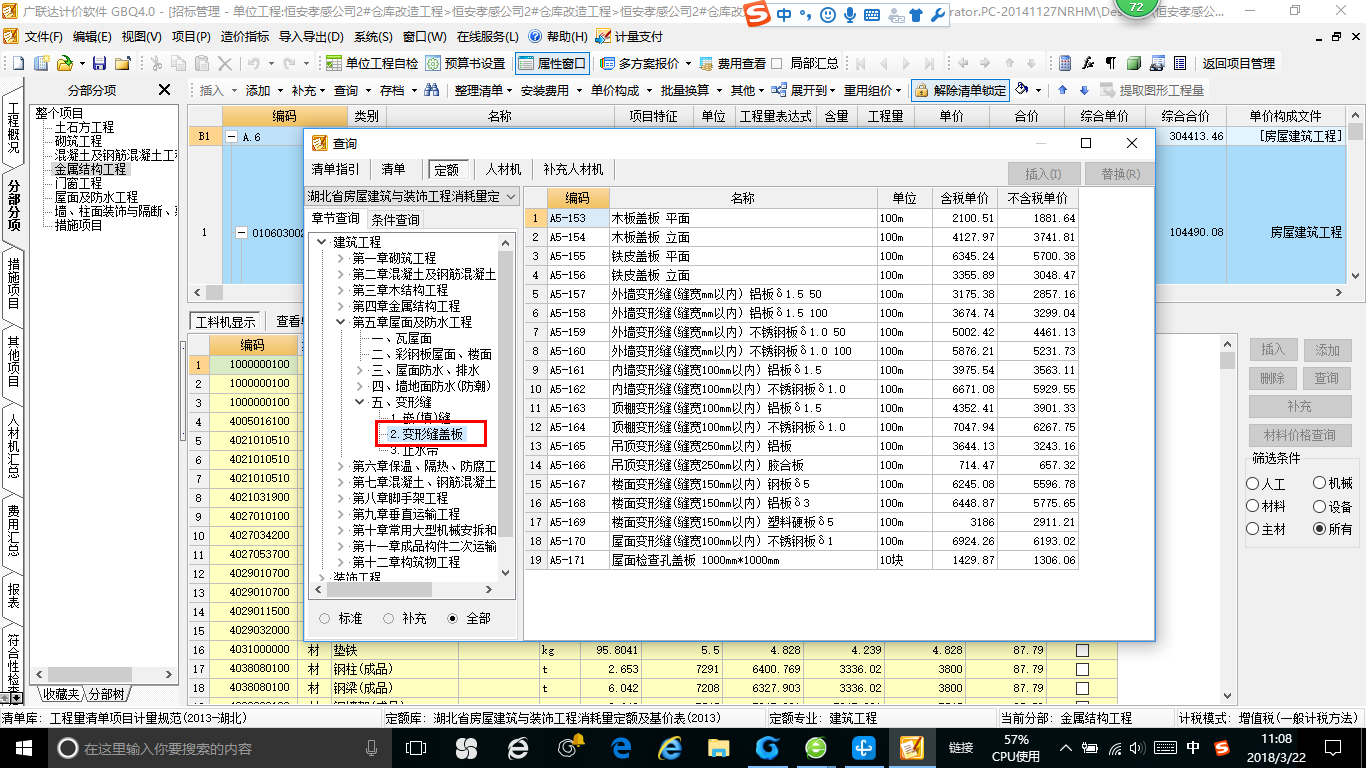Click the green 3D box icon
The image size is (1366, 768).
click(1134, 63)
